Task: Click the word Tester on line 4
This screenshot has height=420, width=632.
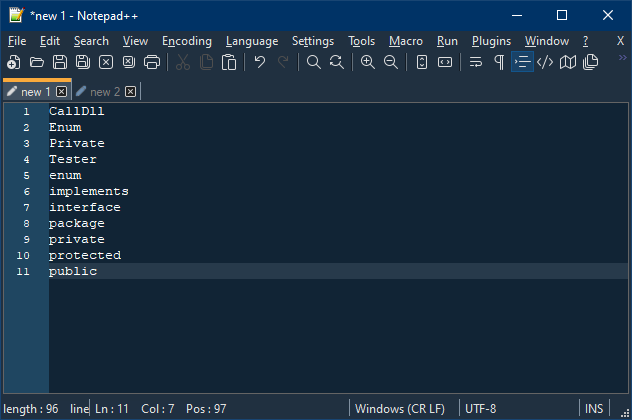Action: 73,160
